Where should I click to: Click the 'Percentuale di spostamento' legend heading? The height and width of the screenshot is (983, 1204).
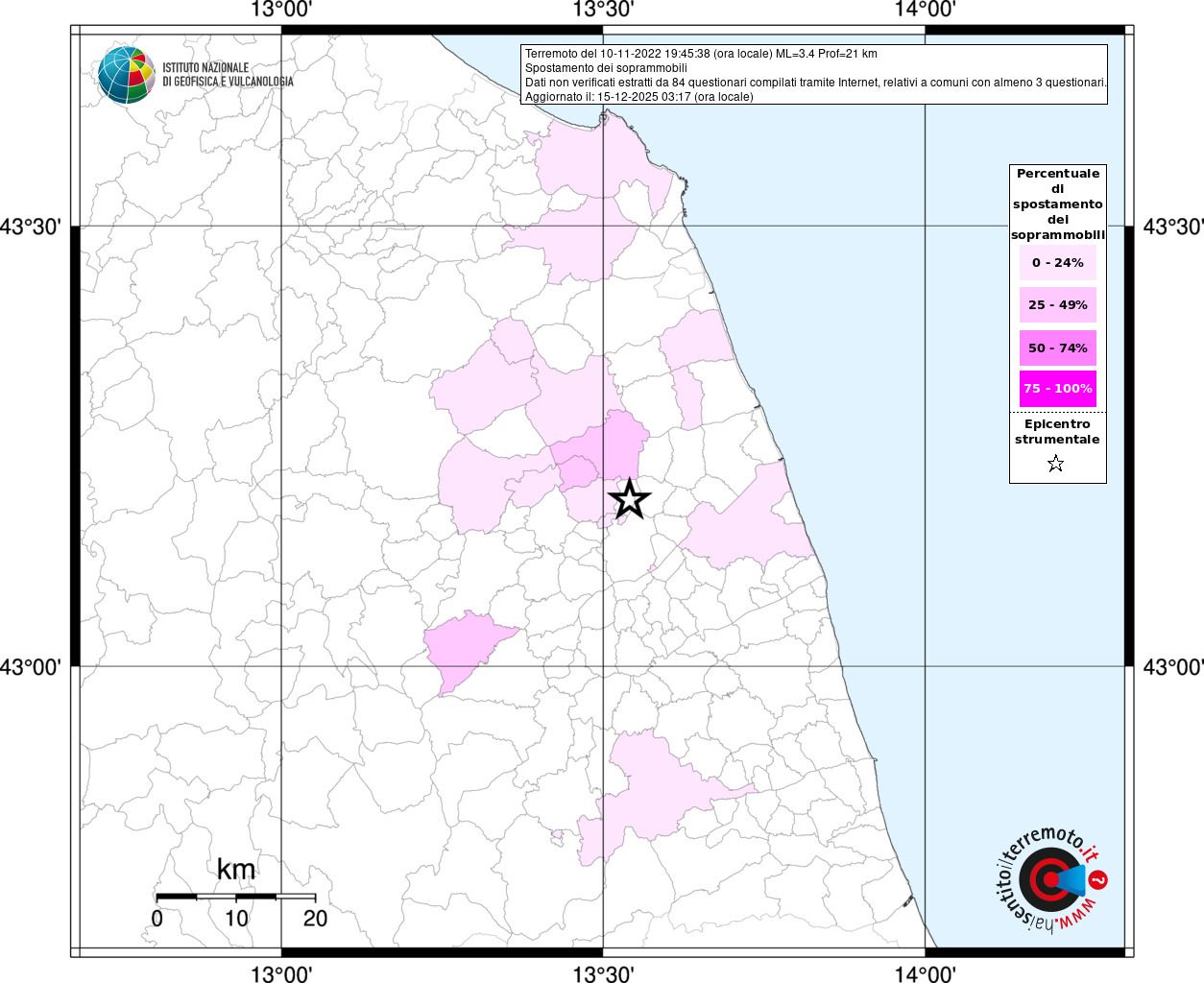1058,204
